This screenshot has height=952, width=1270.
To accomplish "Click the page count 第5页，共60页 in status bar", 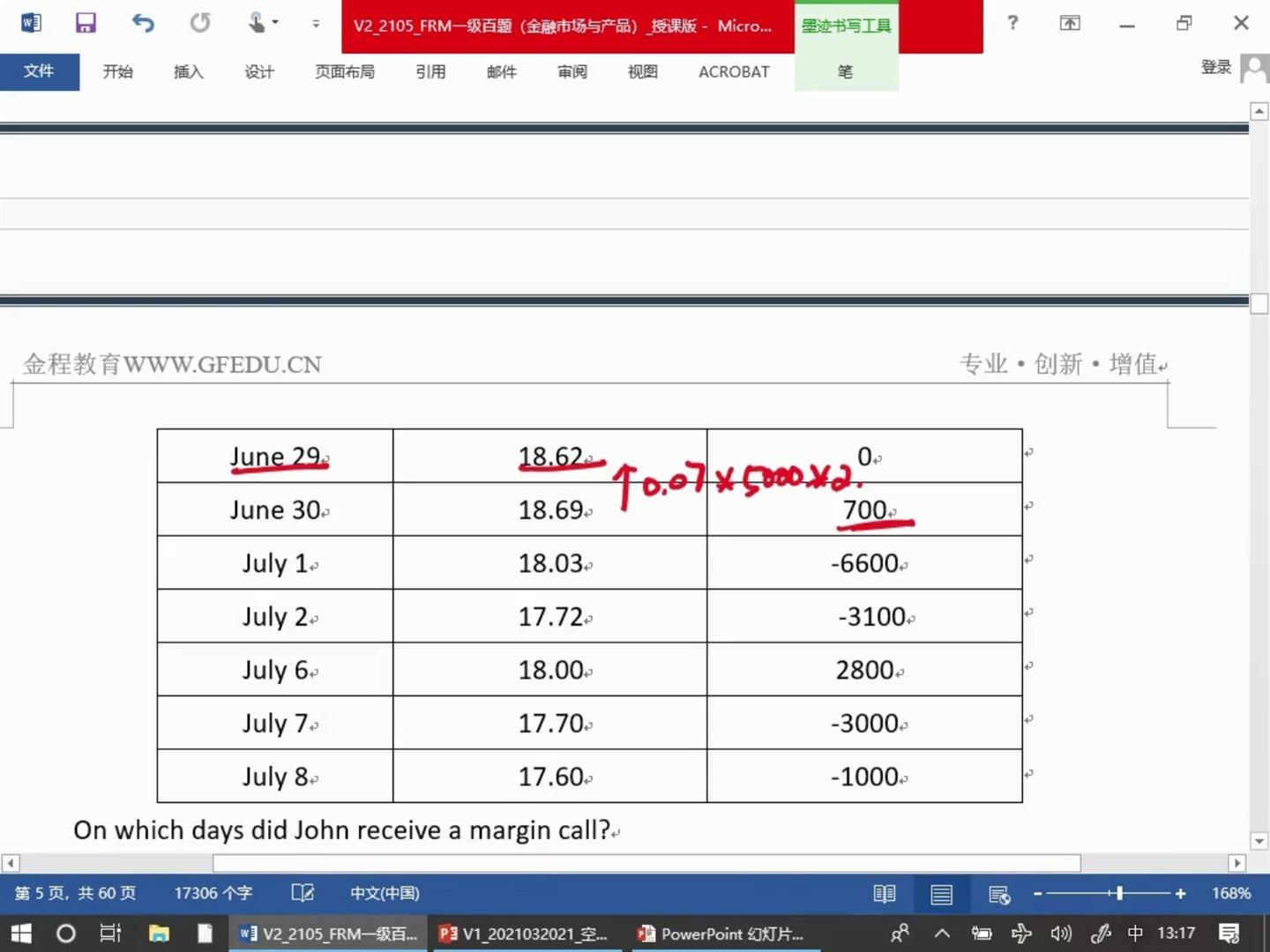I will 75,893.
